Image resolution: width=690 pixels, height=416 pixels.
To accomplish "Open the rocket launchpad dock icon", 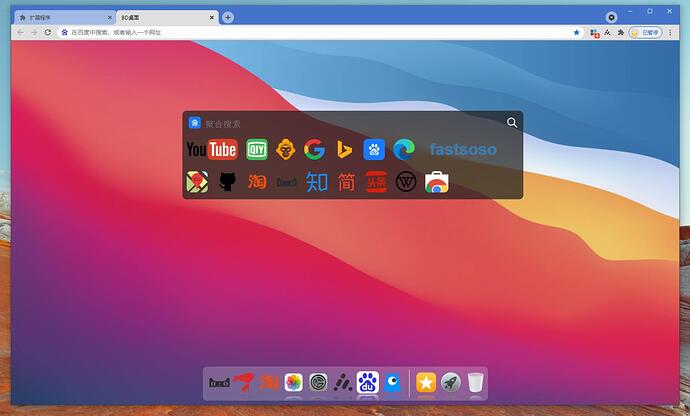I will (451, 382).
